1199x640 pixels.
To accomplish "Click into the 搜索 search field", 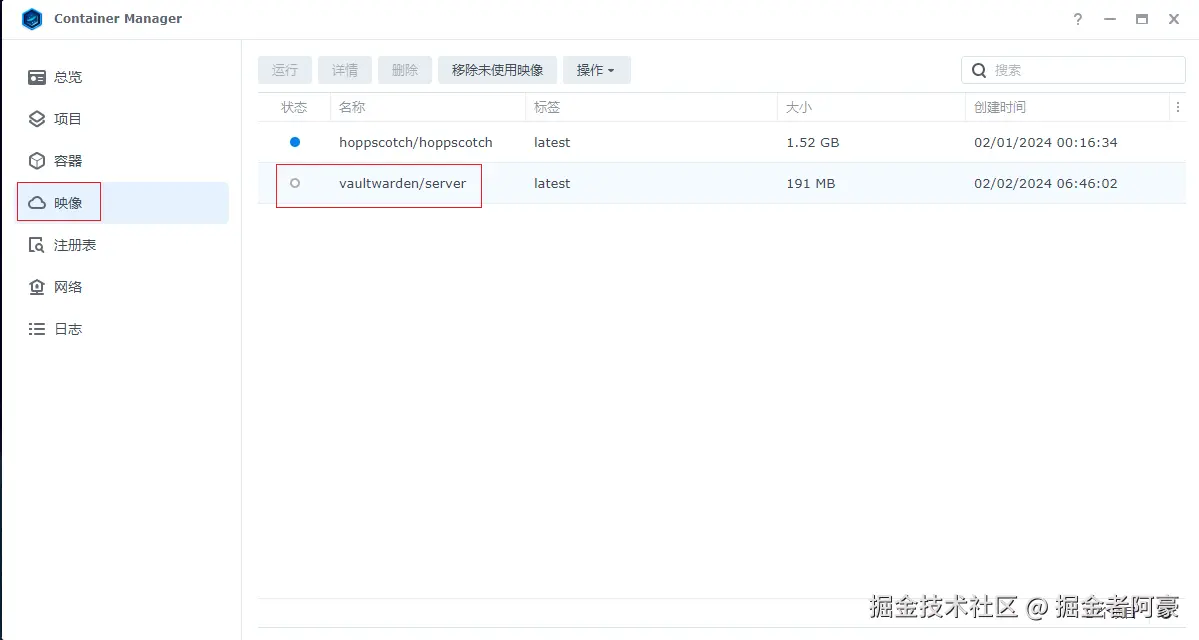I will coord(1073,70).
